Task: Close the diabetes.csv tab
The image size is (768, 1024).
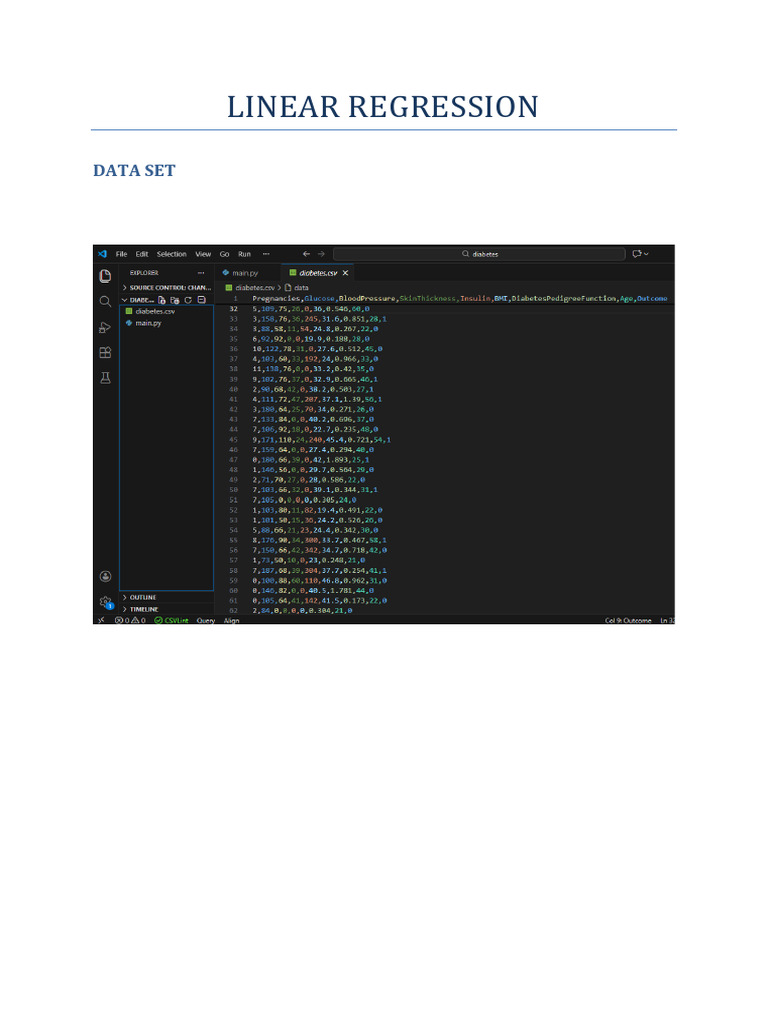Action: tap(345, 273)
